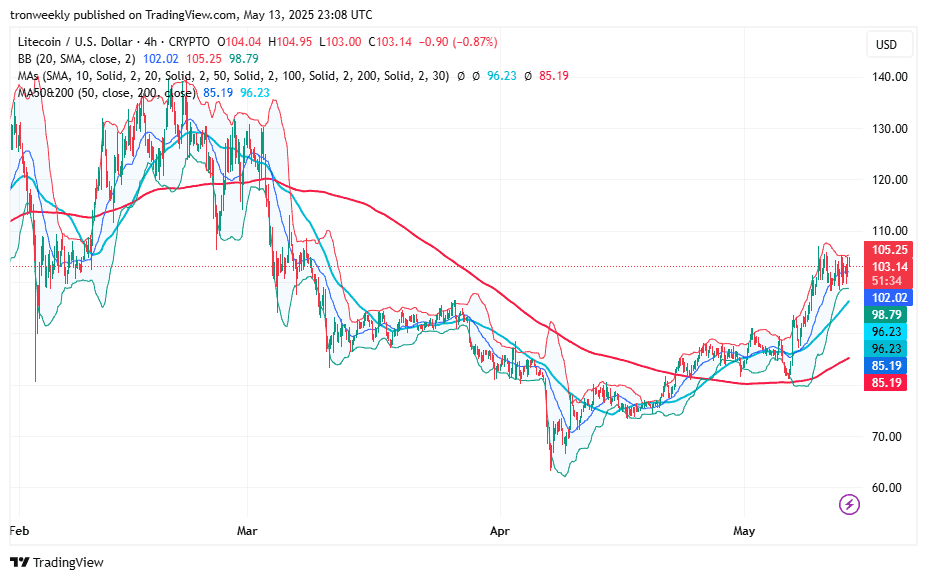Click the O104.04 open value
Viewport: 927px width, 580px height.
pos(239,42)
